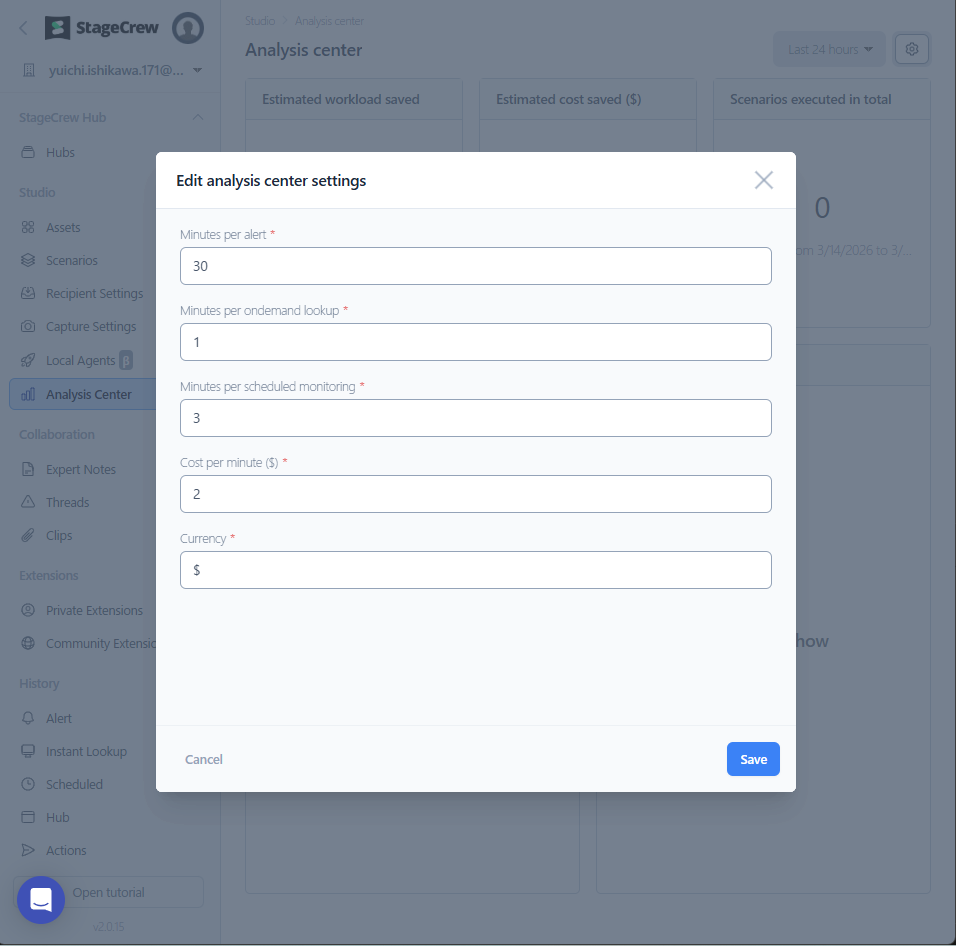The height and width of the screenshot is (946, 956).
Task: Click the Local Agents rocket icon
Action: (x=28, y=360)
